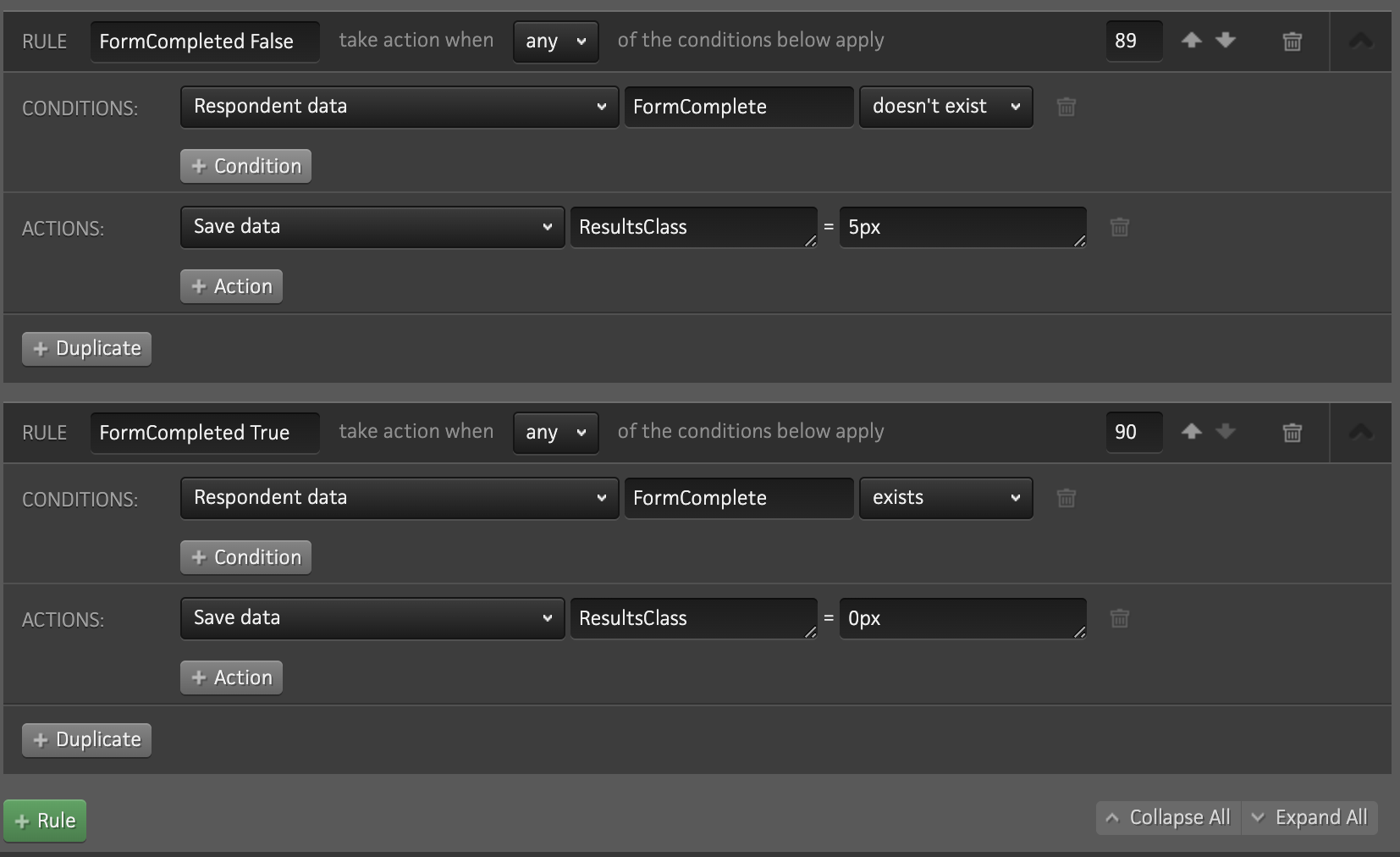This screenshot has height=857, width=1400.
Task: Open the 'exists' operator dropdown
Action: click(945, 498)
